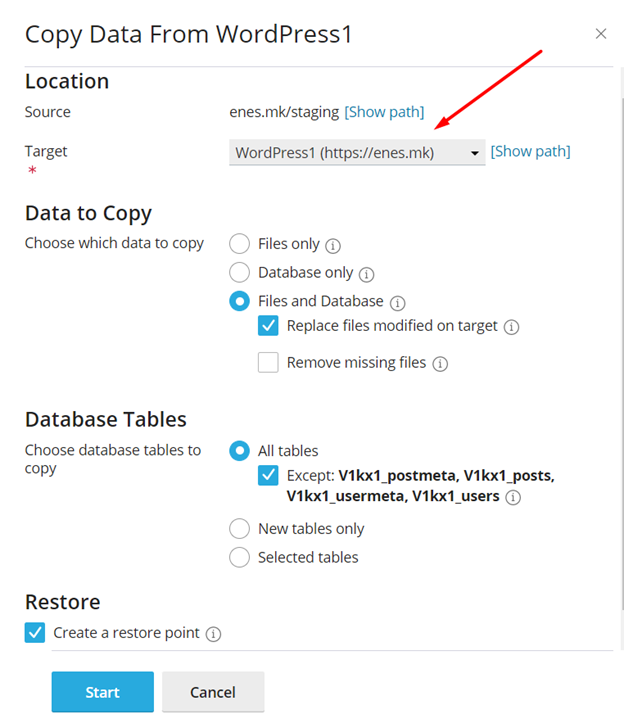
Task: Click info icon after excepted tables list
Action: pyautogui.click(x=513, y=497)
